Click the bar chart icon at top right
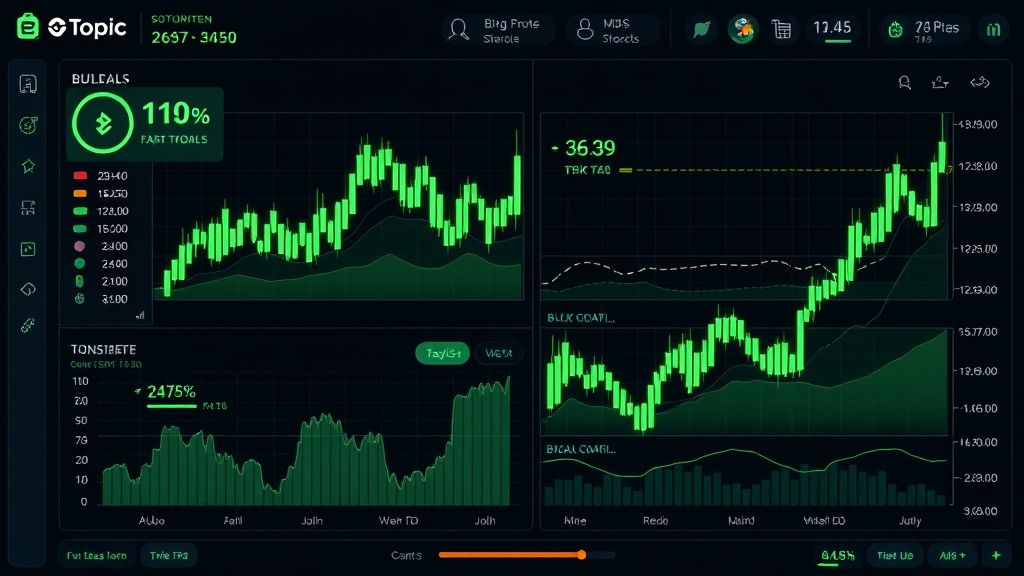This screenshot has width=1024, height=576. (993, 29)
